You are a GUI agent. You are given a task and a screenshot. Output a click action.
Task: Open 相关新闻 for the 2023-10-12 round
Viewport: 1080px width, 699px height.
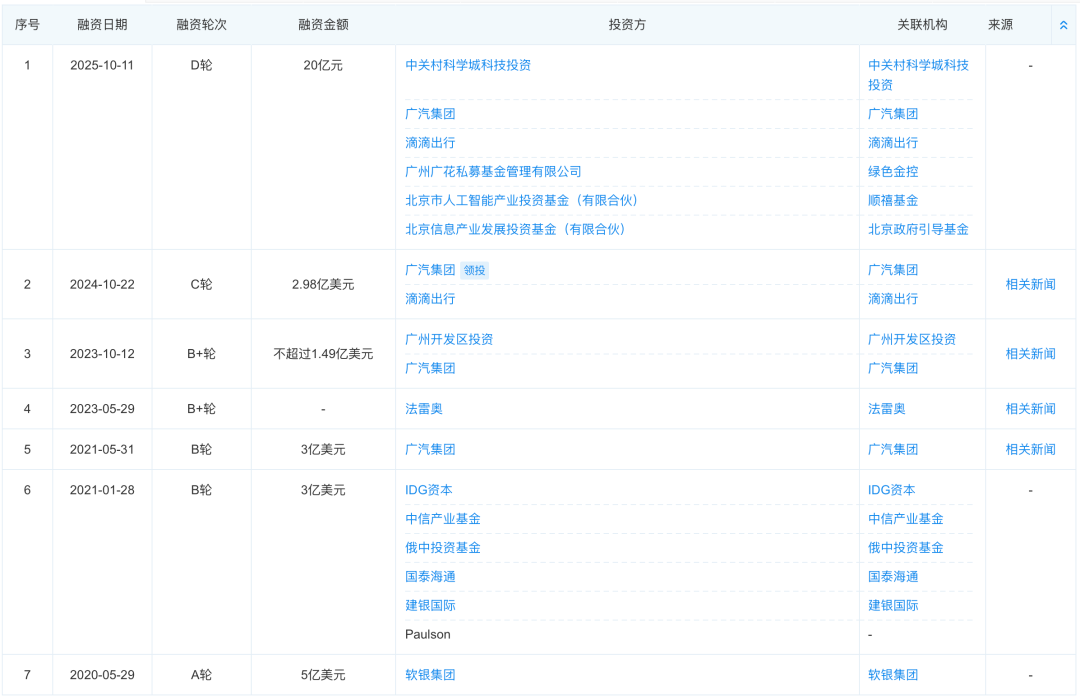[x=1031, y=353]
